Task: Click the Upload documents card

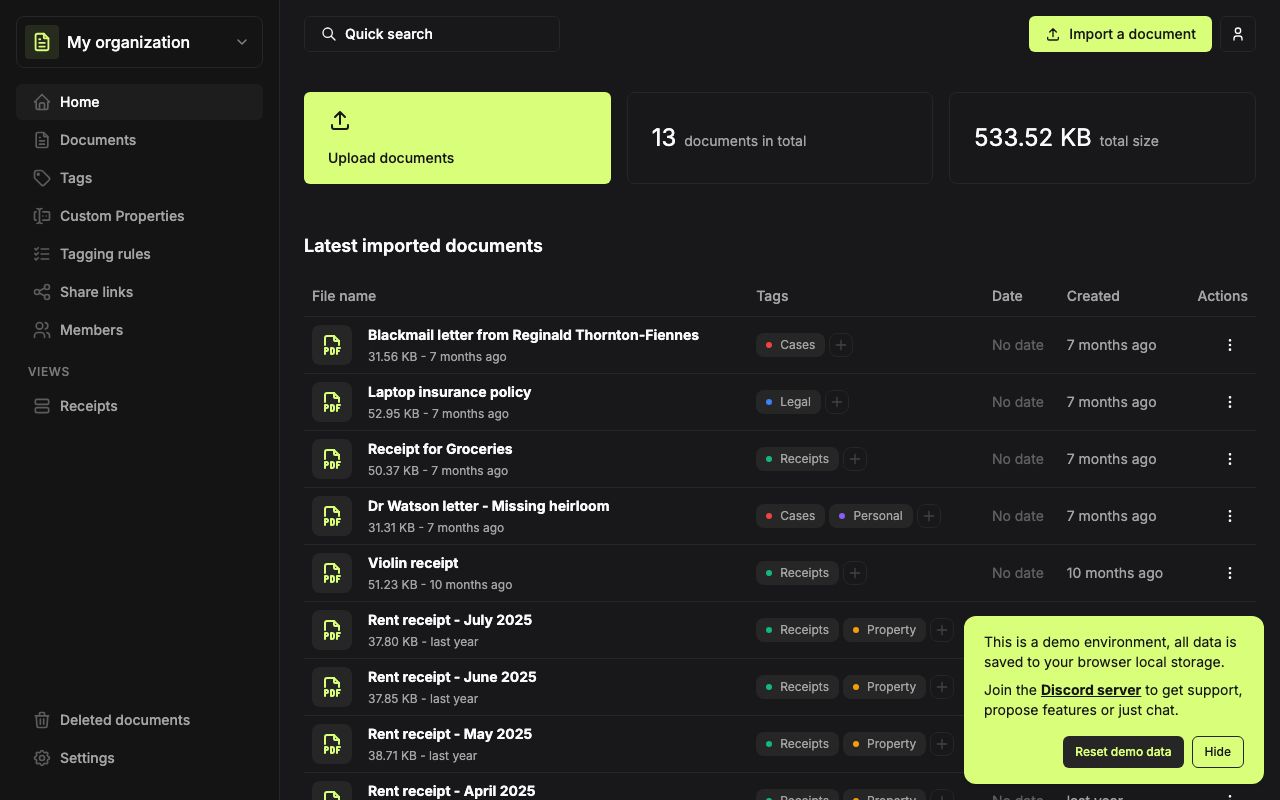Action: coord(457,138)
